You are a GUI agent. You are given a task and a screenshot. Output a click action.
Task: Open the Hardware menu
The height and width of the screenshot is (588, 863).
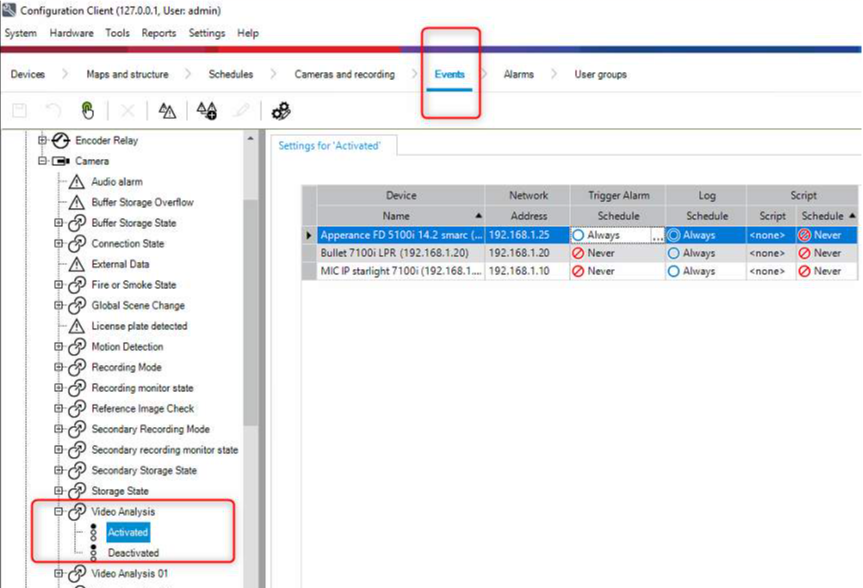[x=71, y=33]
